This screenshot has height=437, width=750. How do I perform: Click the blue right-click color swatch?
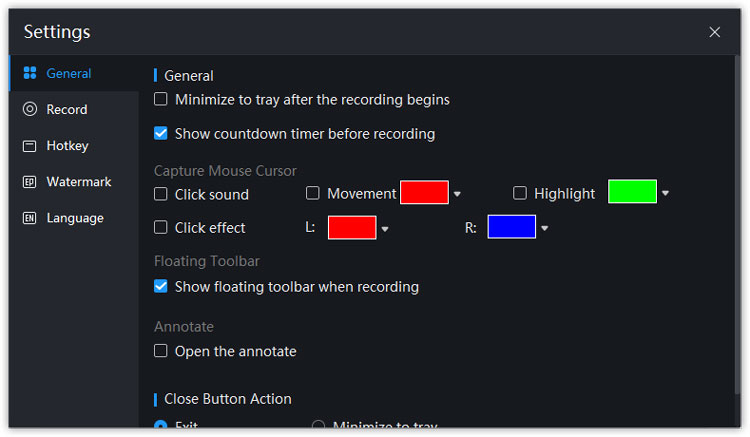511,227
